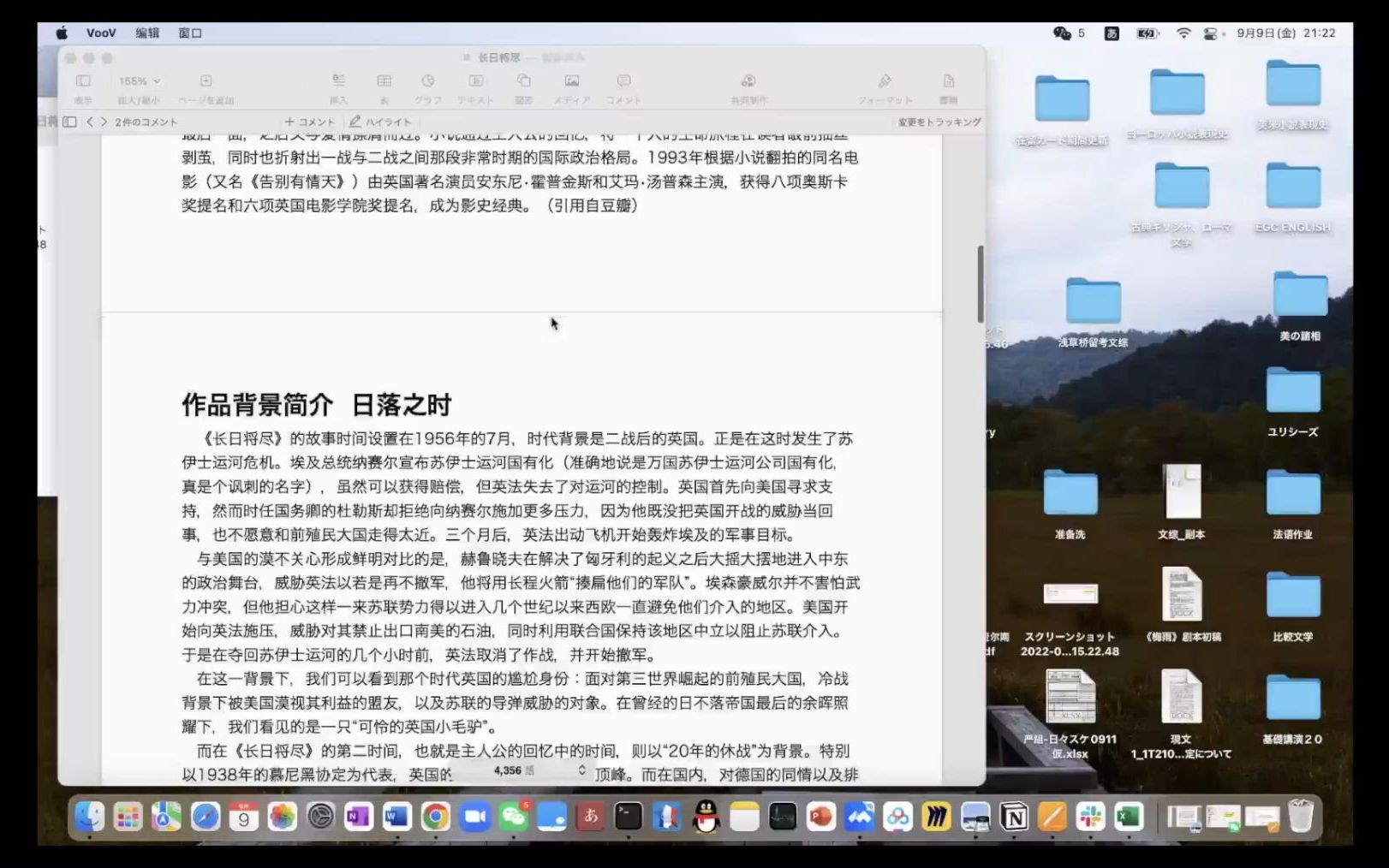The image size is (1389, 868).
Task: Open the Trash in the Dock
Action: 1300,817
